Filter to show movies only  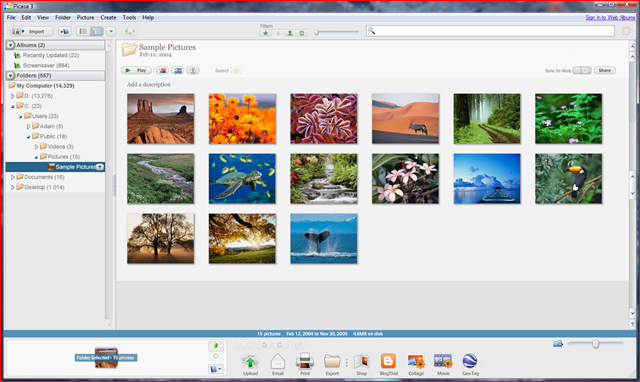click(302, 33)
